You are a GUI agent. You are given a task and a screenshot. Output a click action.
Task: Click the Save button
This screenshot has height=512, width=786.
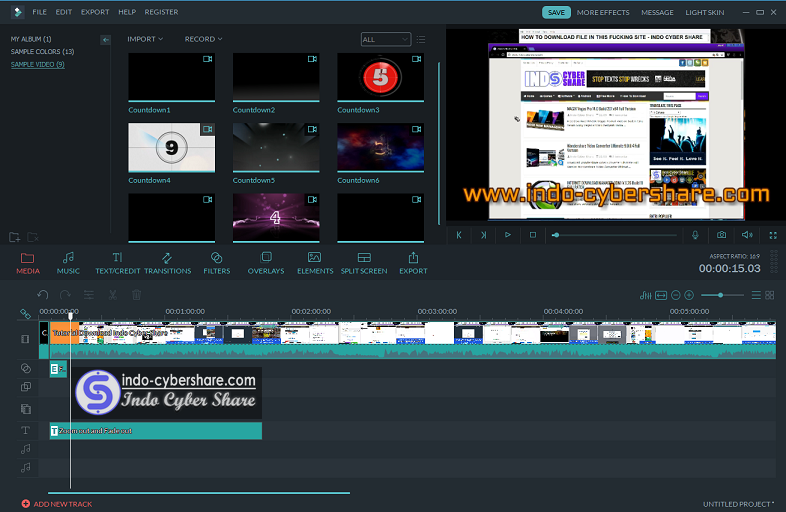(x=556, y=13)
